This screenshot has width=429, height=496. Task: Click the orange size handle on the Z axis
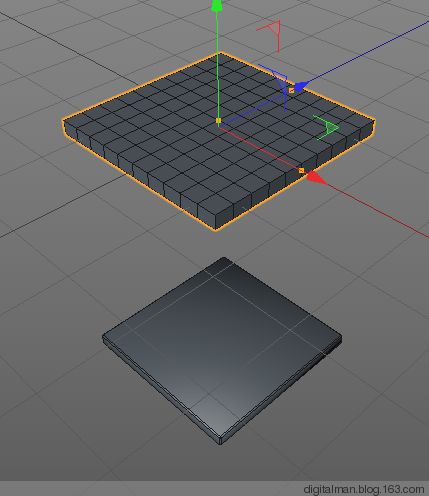click(x=291, y=90)
